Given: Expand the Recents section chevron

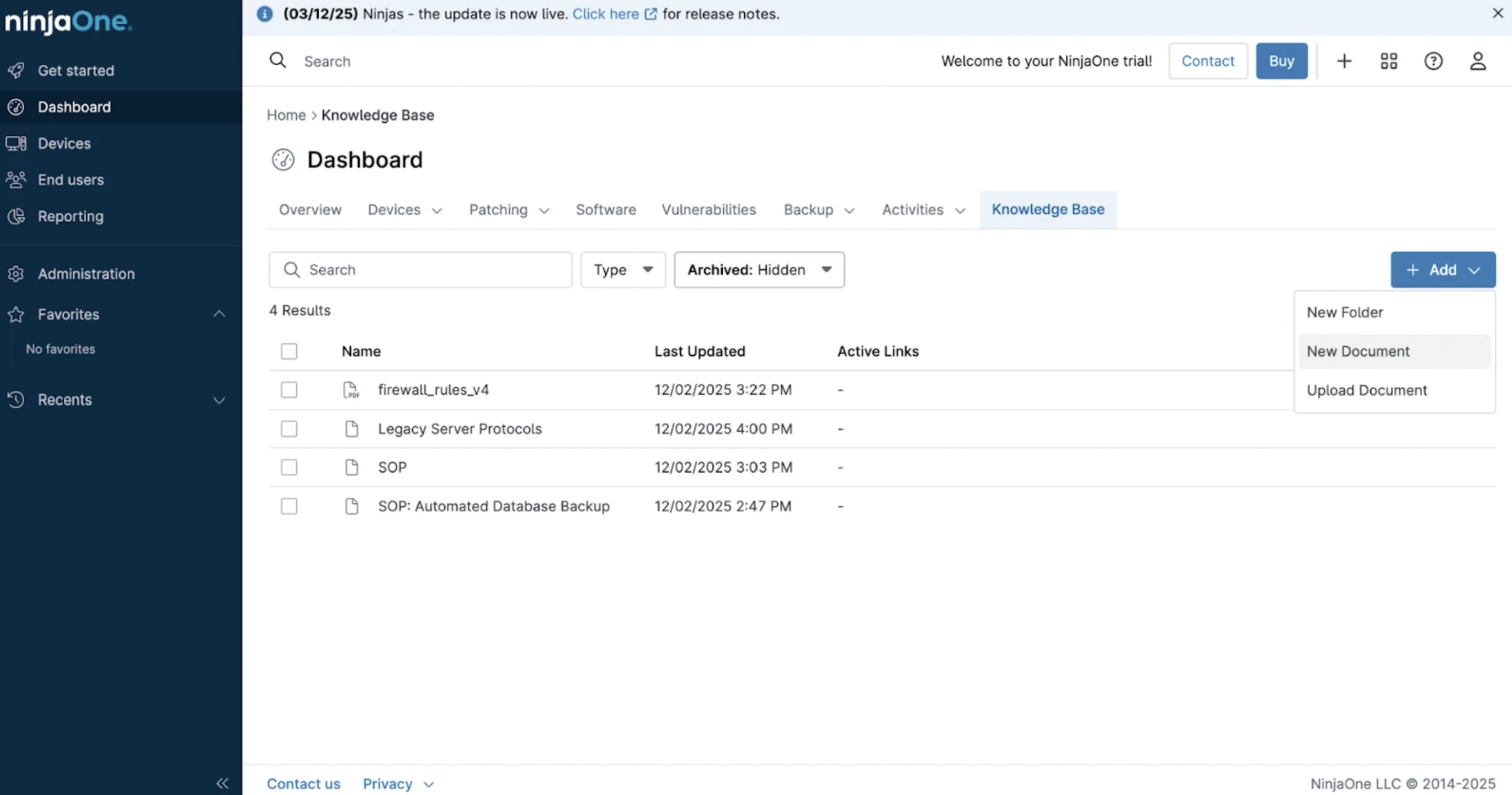Looking at the screenshot, I should (x=219, y=400).
